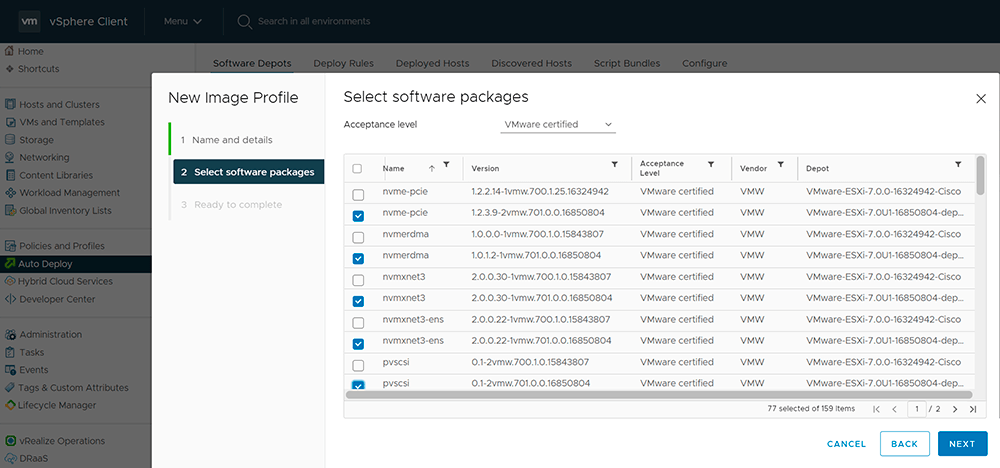The height and width of the screenshot is (468, 1000).
Task: Open the Tasks icon in sidebar
Action: [x=10, y=352]
